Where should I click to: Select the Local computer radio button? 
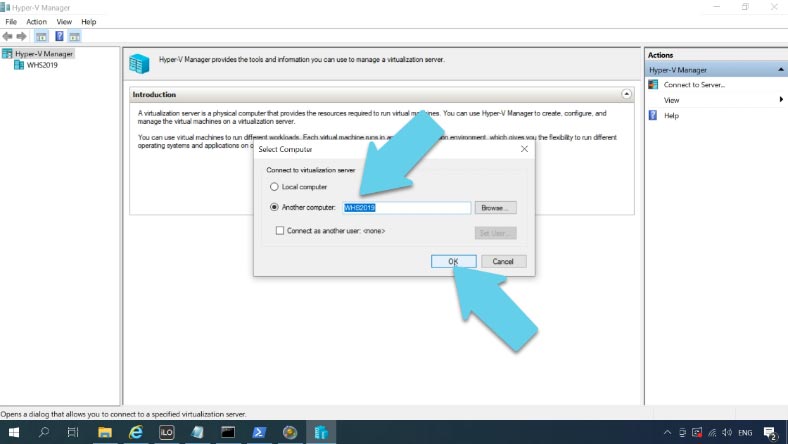coord(274,187)
